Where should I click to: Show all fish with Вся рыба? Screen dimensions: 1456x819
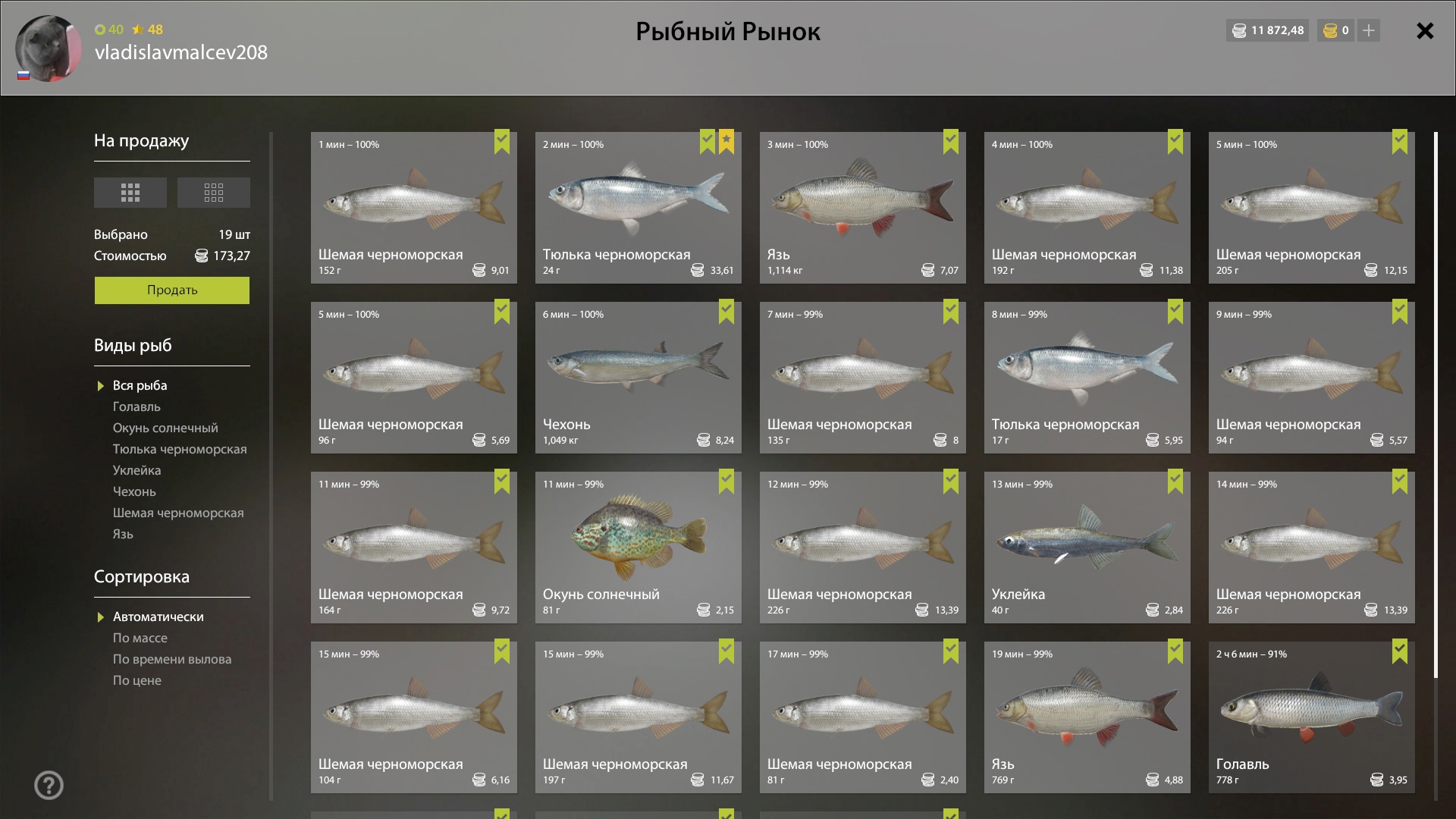pos(140,385)
